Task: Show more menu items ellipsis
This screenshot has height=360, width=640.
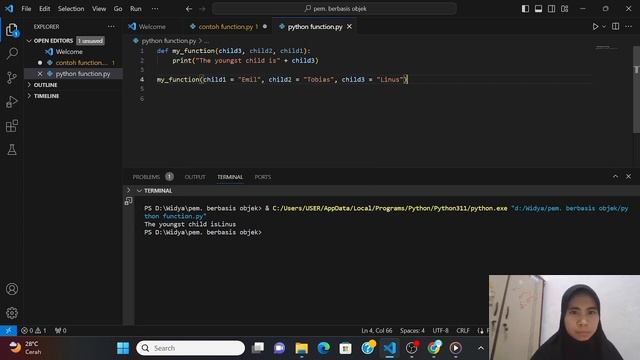Action: point(155,9)
